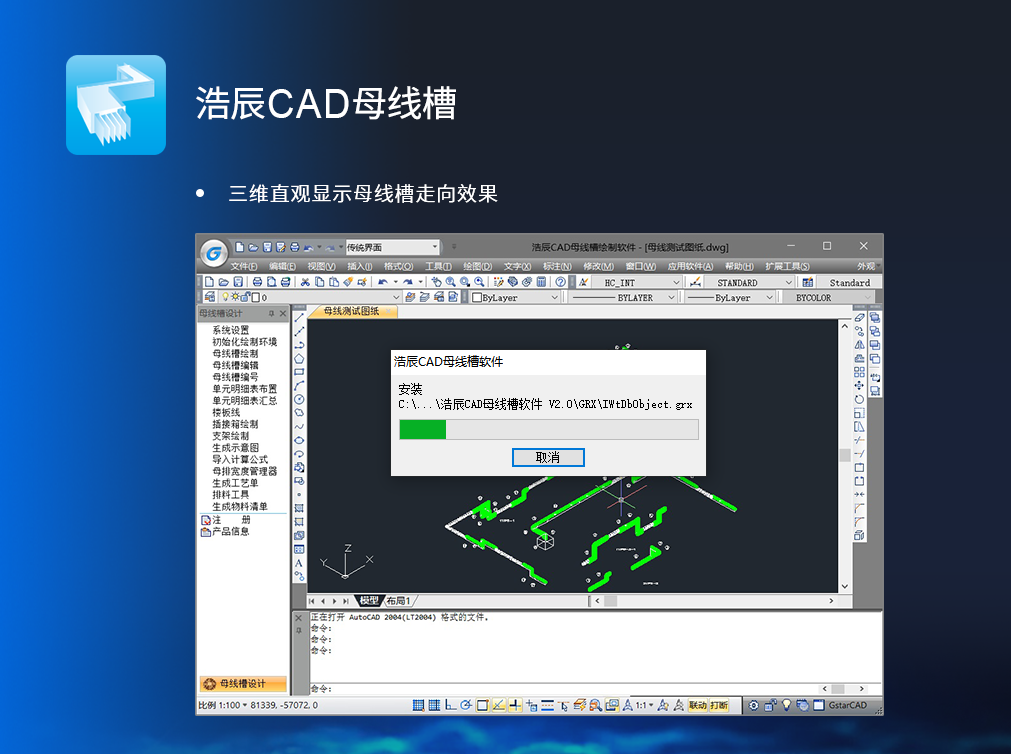Select Multiline Text 'A' tool
Viewport: 1011px width, 754px height.
pyautogui.click(x=299, y=563)
